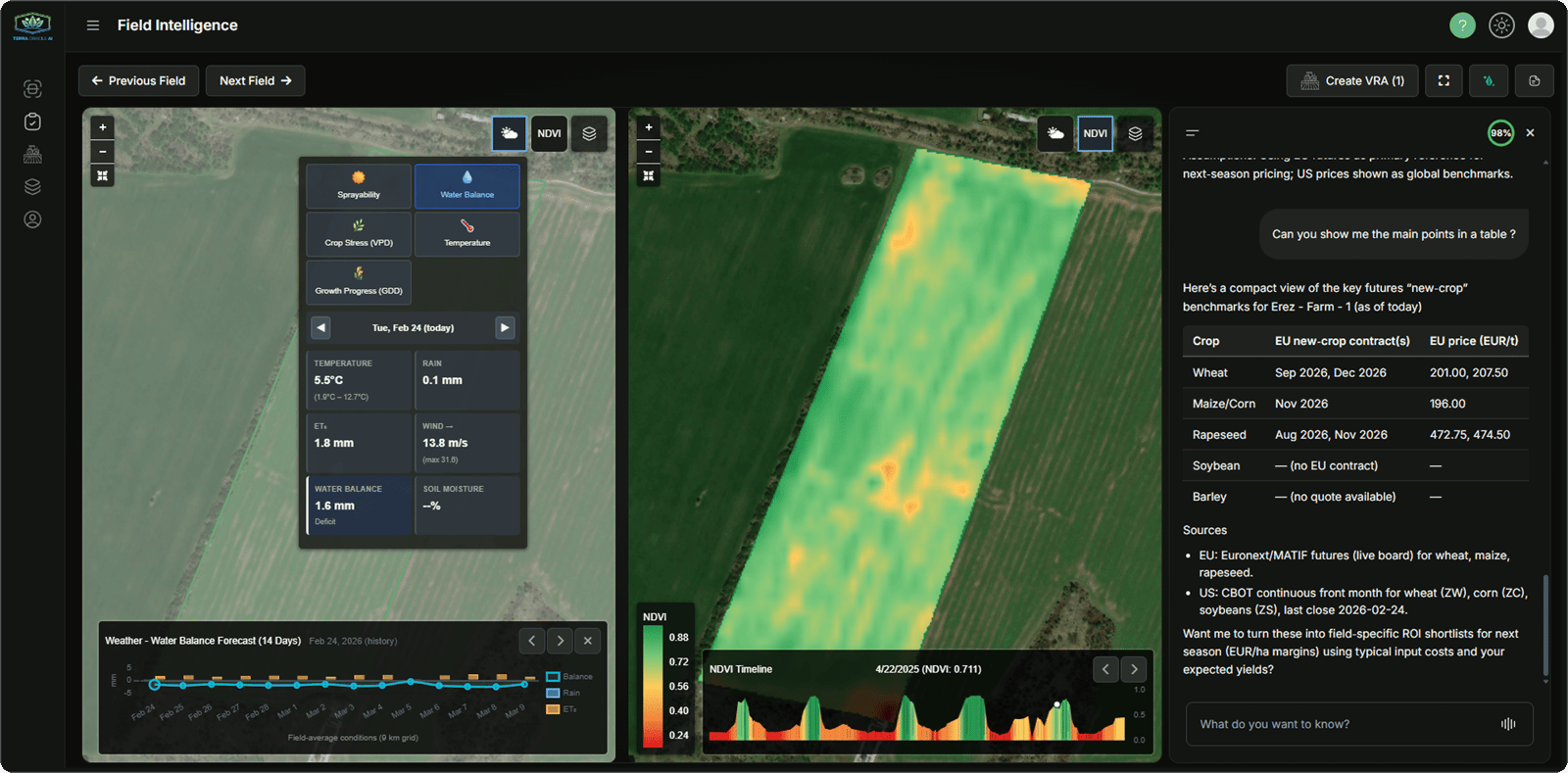
Task: Toggle NDVI layer on the left map
Action: pyautogui.click(x=550, y=134)
